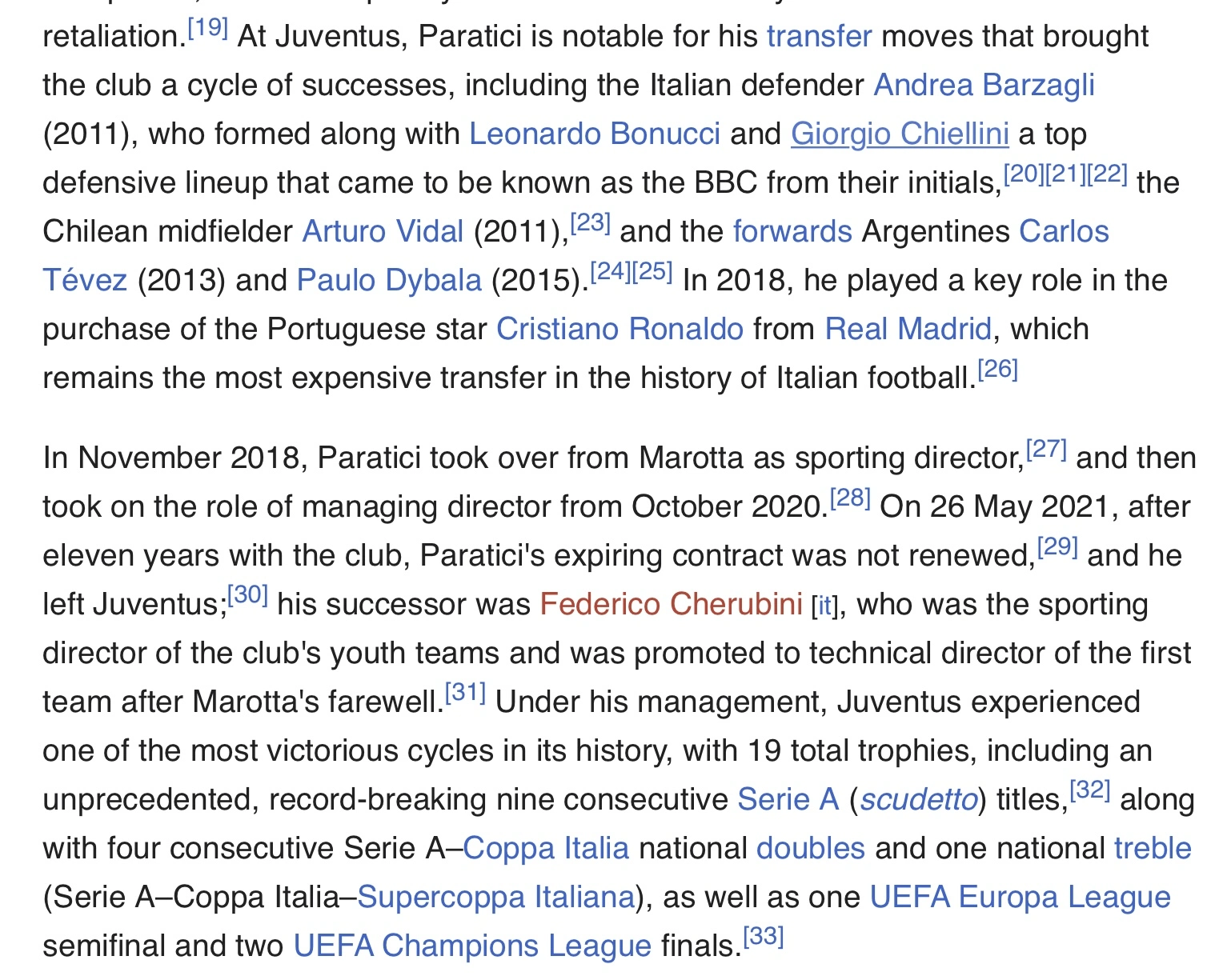Open the red Federico Cherubini link
This screenshot has width=1215, height=980.
click(671, 604)
